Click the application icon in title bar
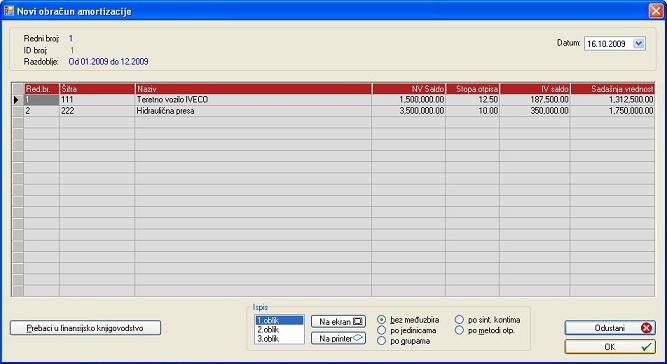The height and width of the screenshot is (364, 667). 9,11
